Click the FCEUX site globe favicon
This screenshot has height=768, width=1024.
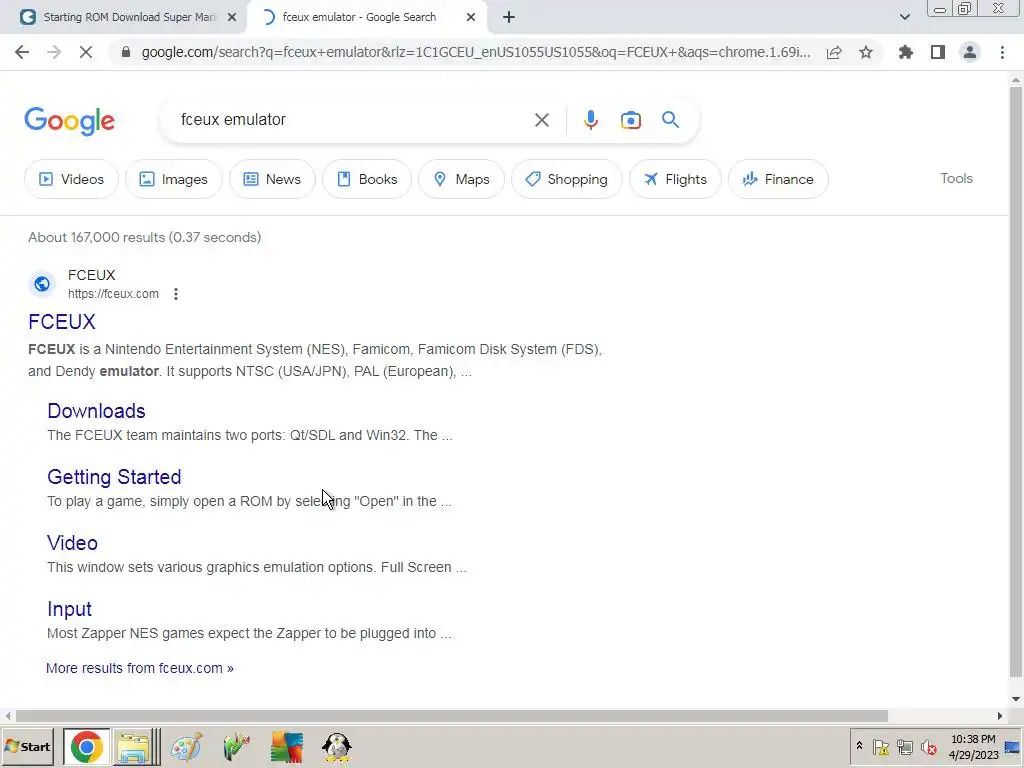pos(42,284)
